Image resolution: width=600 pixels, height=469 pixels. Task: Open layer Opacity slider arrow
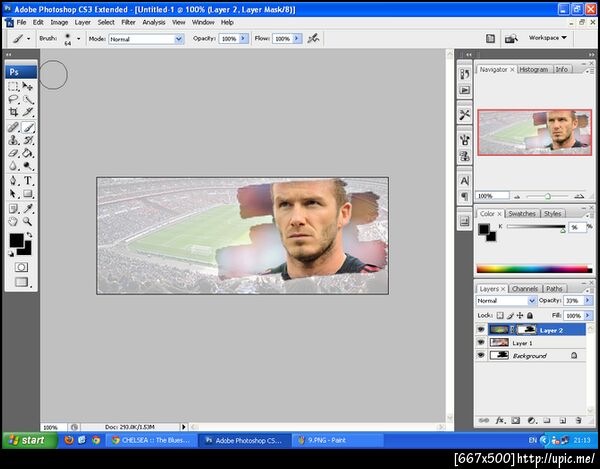point(588,301)
